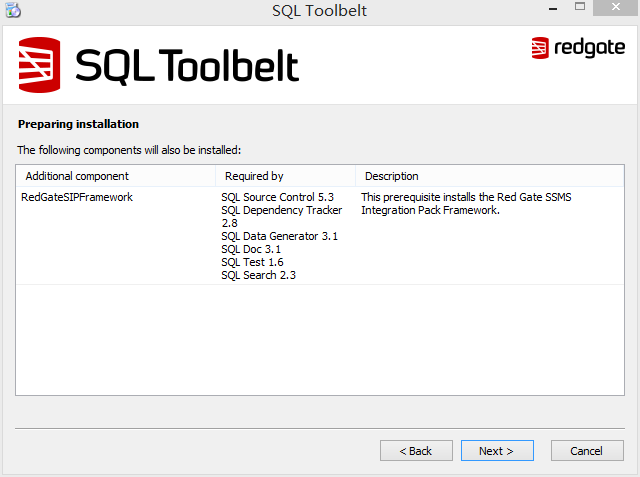Sort by Additional component column header

[x=116, y=176]
